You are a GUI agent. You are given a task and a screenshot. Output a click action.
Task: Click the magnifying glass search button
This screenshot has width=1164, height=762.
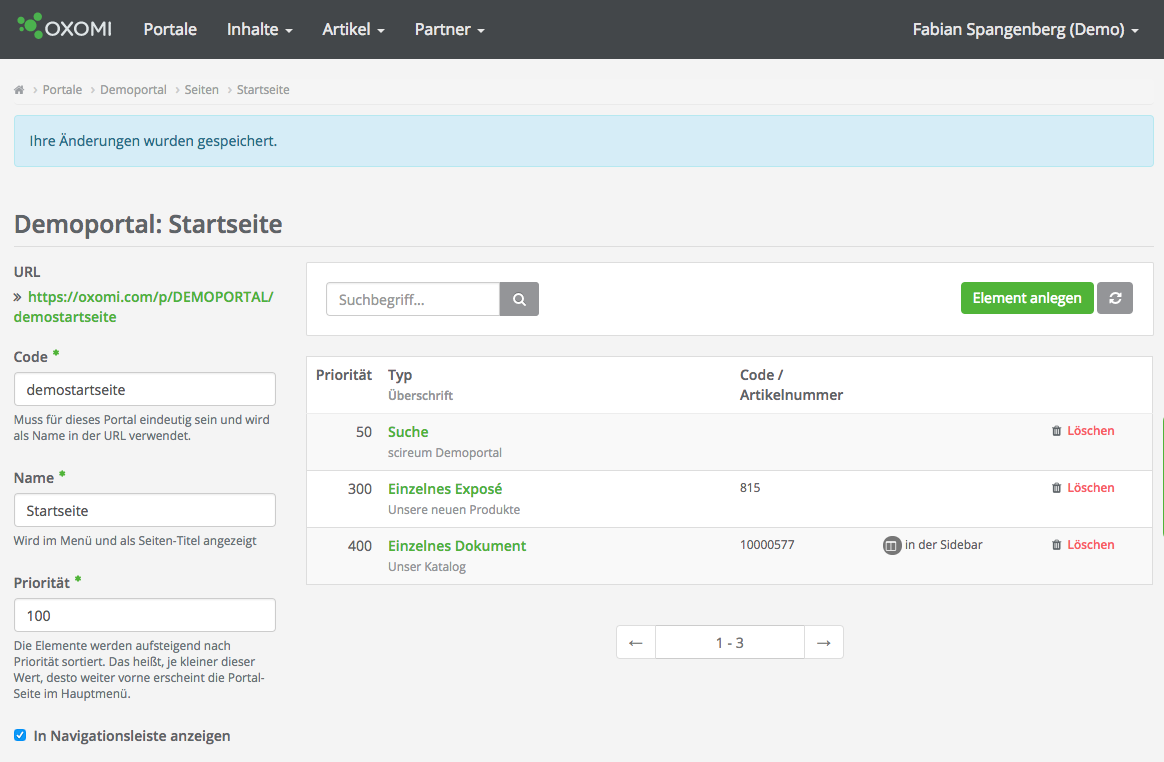pos(519,299)
